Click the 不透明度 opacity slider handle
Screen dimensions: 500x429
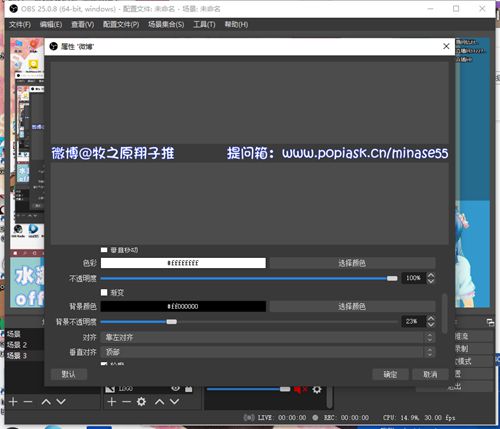point(392,278)
